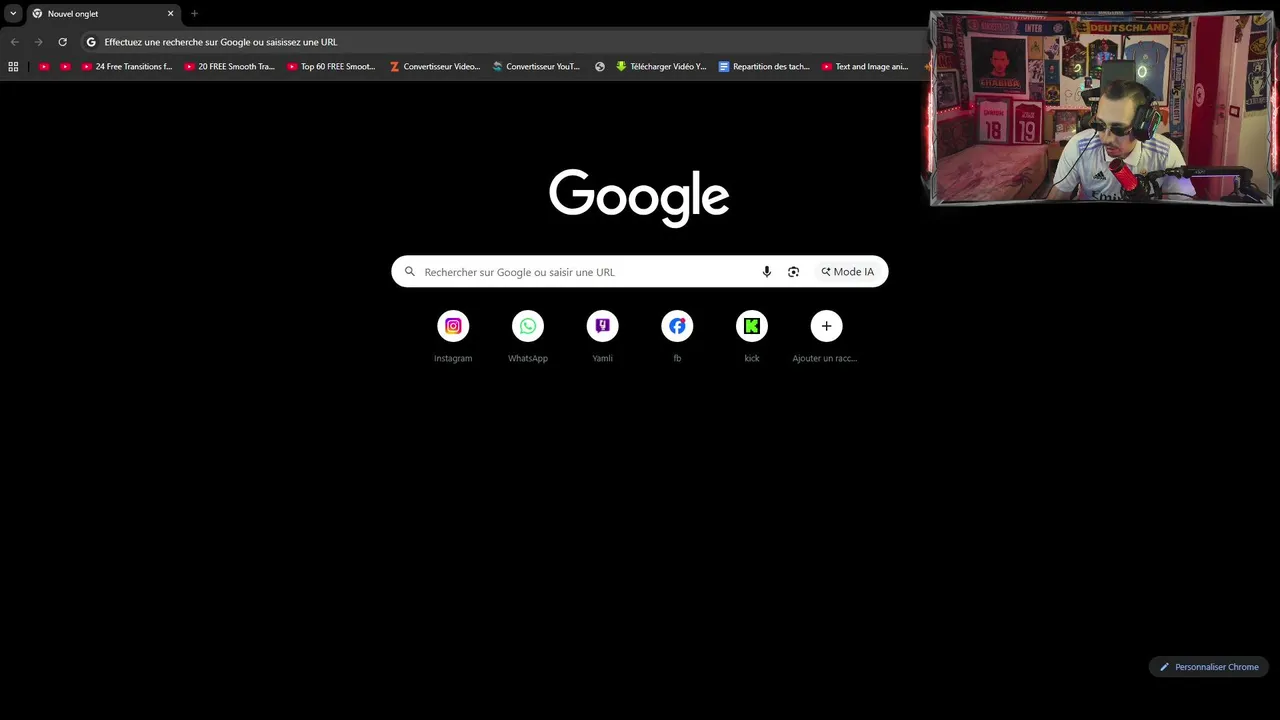The image size is (1280, 720).
Task: Open the first YouTube bookmark icon
Action: 44,67
